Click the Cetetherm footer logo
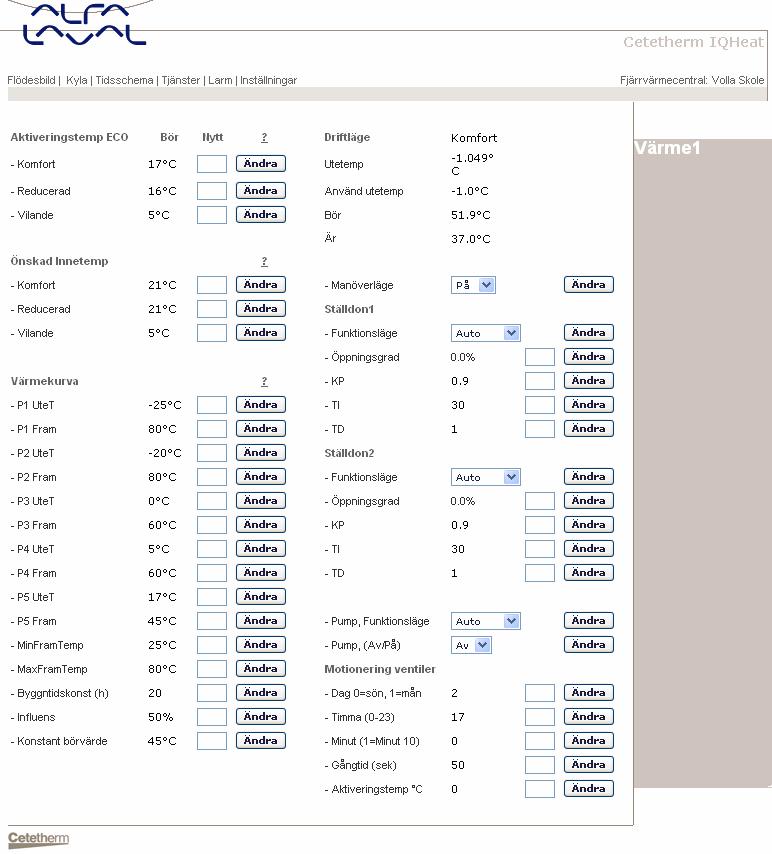 click(38, 839)
